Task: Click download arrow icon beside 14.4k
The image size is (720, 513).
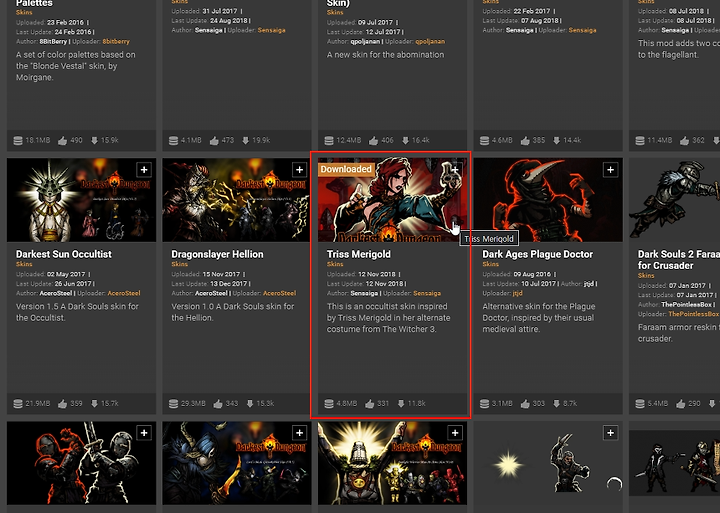Action: [x=557, y=141]
